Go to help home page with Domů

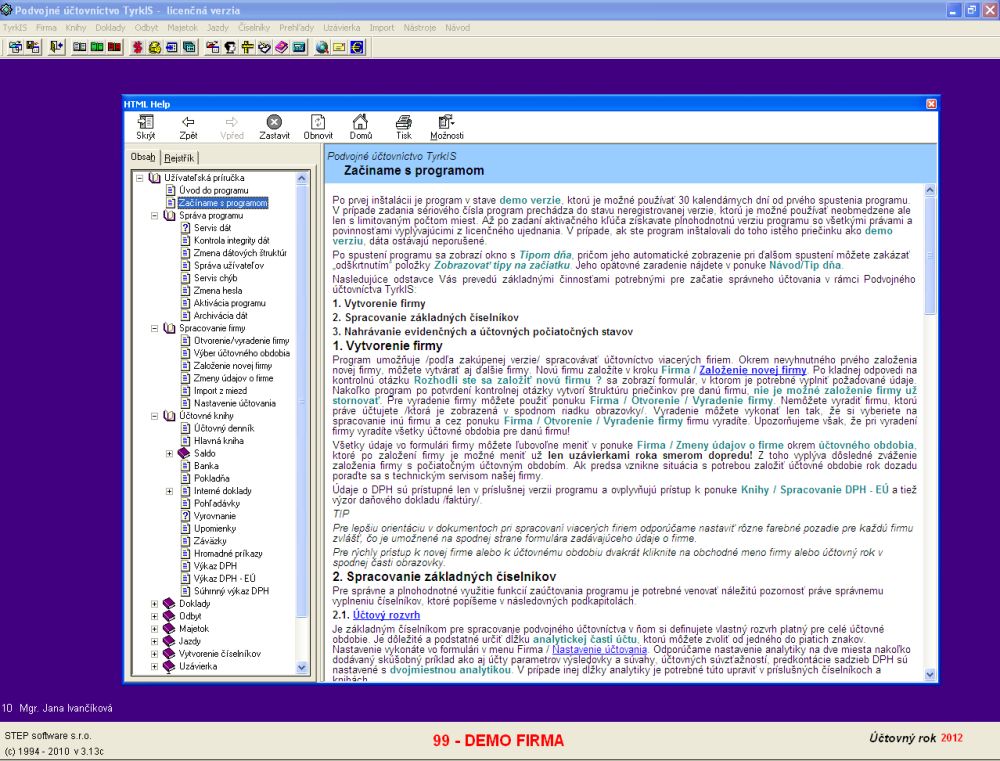click(x=360, y=127)
